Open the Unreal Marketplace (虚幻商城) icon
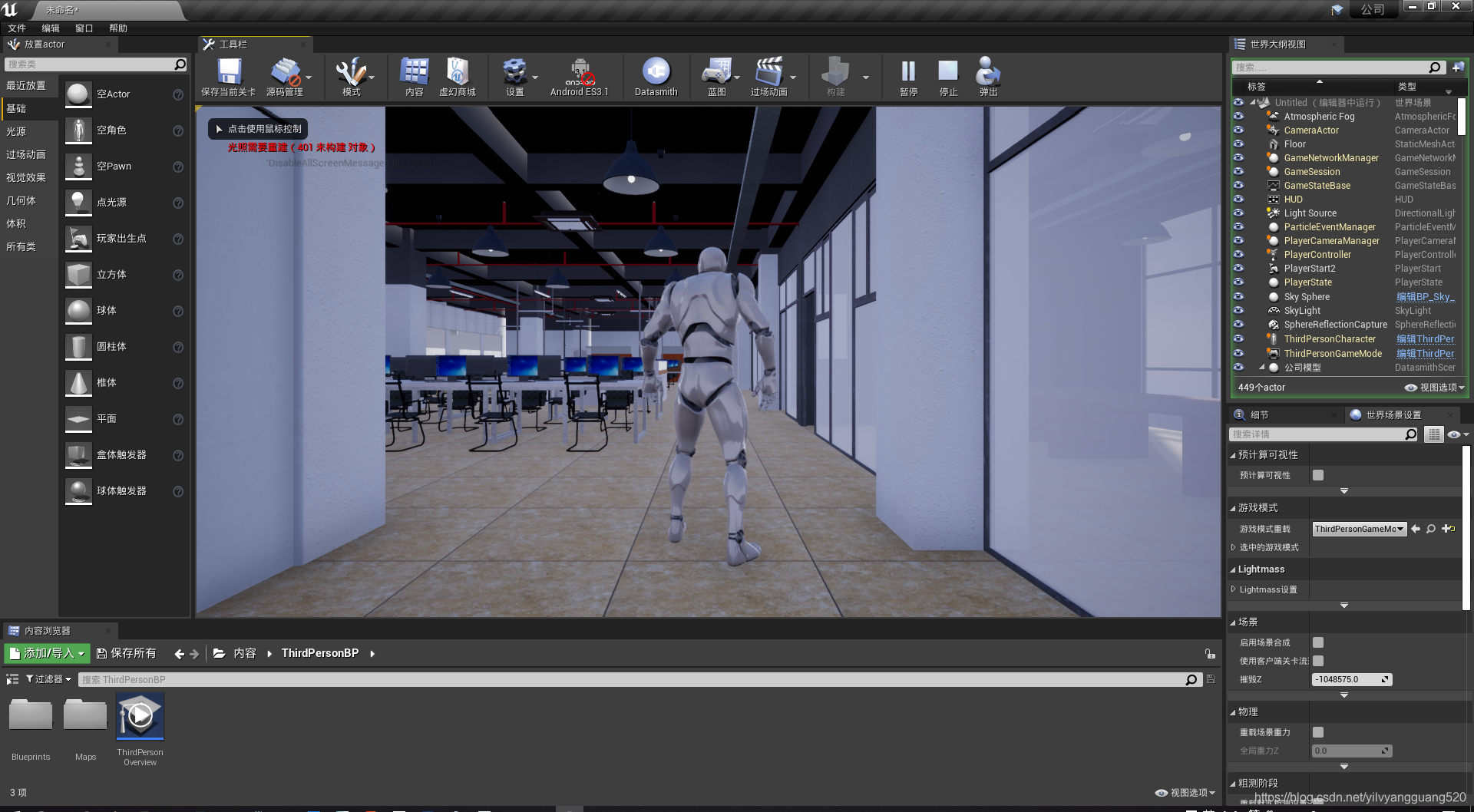1474x812 pixels. (x=458, y=72)
